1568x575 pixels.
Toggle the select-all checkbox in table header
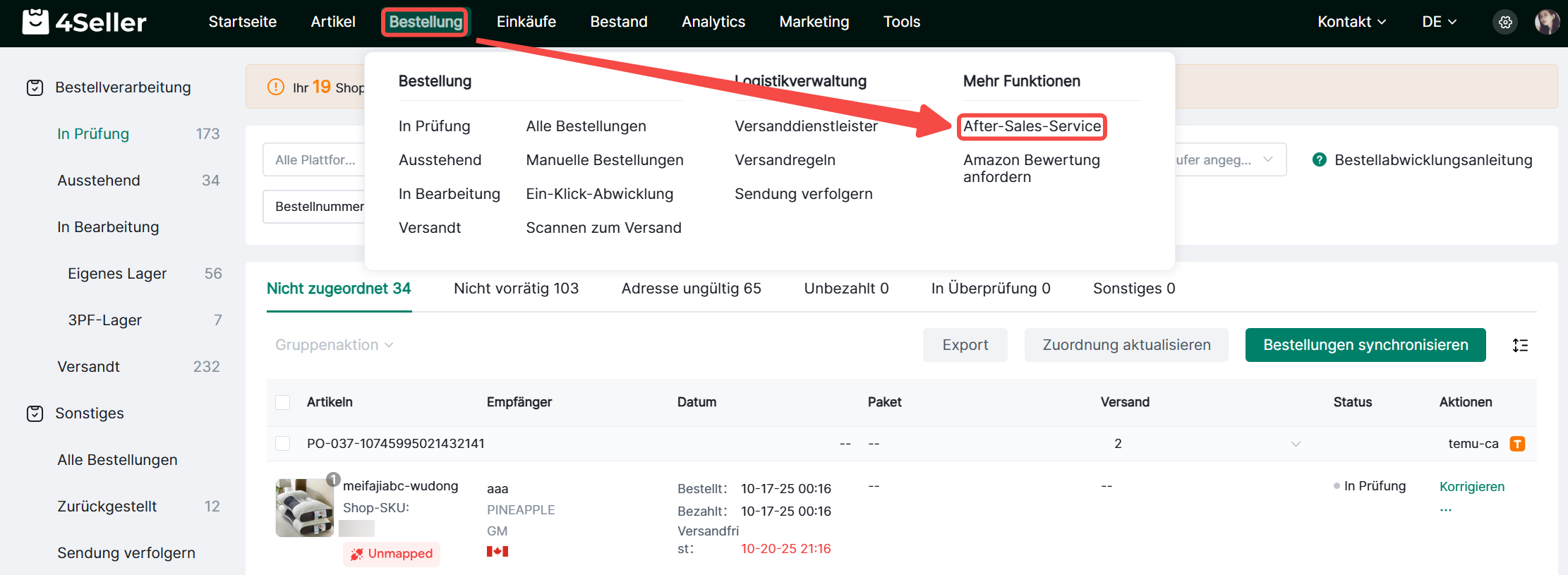click(x=283, y=402)
